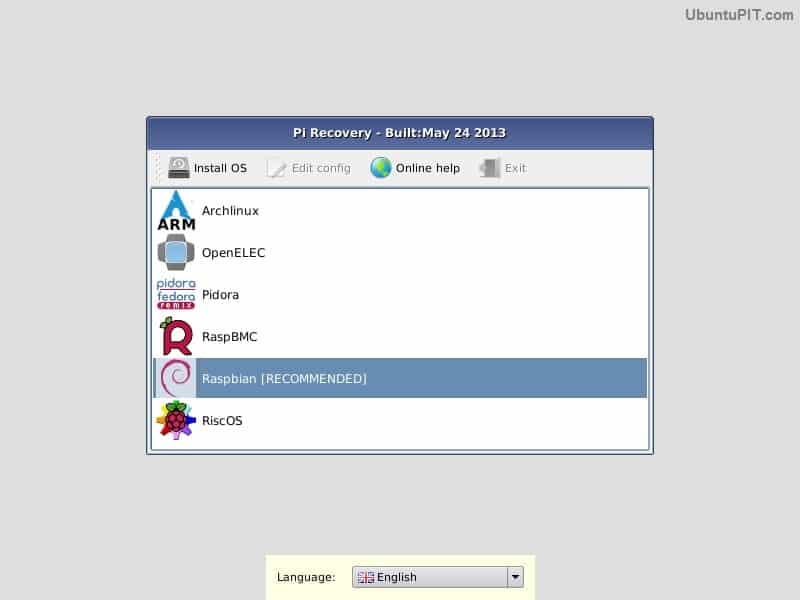Click the Install OS disk icon
The height and width of the screenshot is (600, 800).
coord(179,167)
